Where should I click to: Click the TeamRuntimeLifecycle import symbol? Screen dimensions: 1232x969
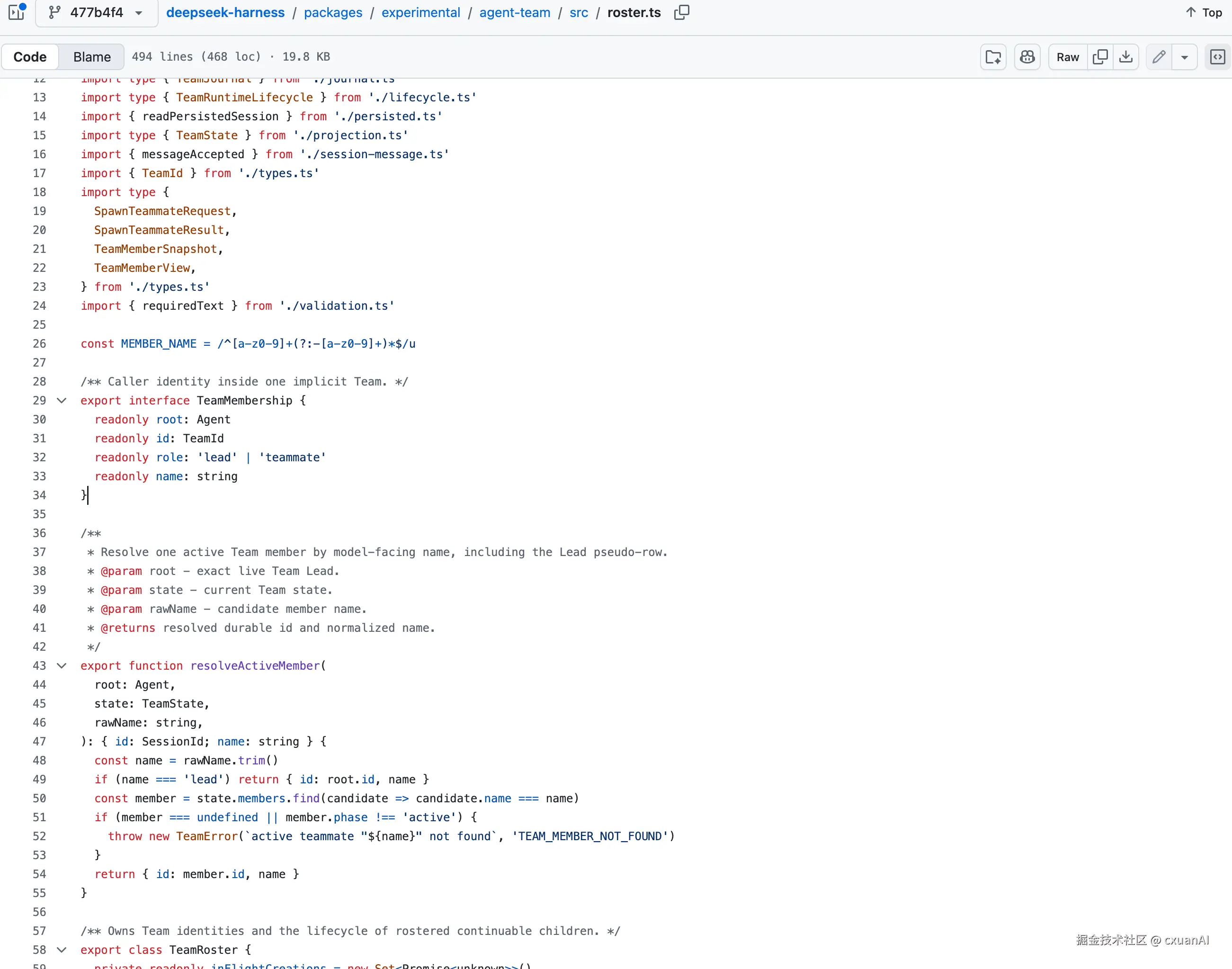click(244, 98)
